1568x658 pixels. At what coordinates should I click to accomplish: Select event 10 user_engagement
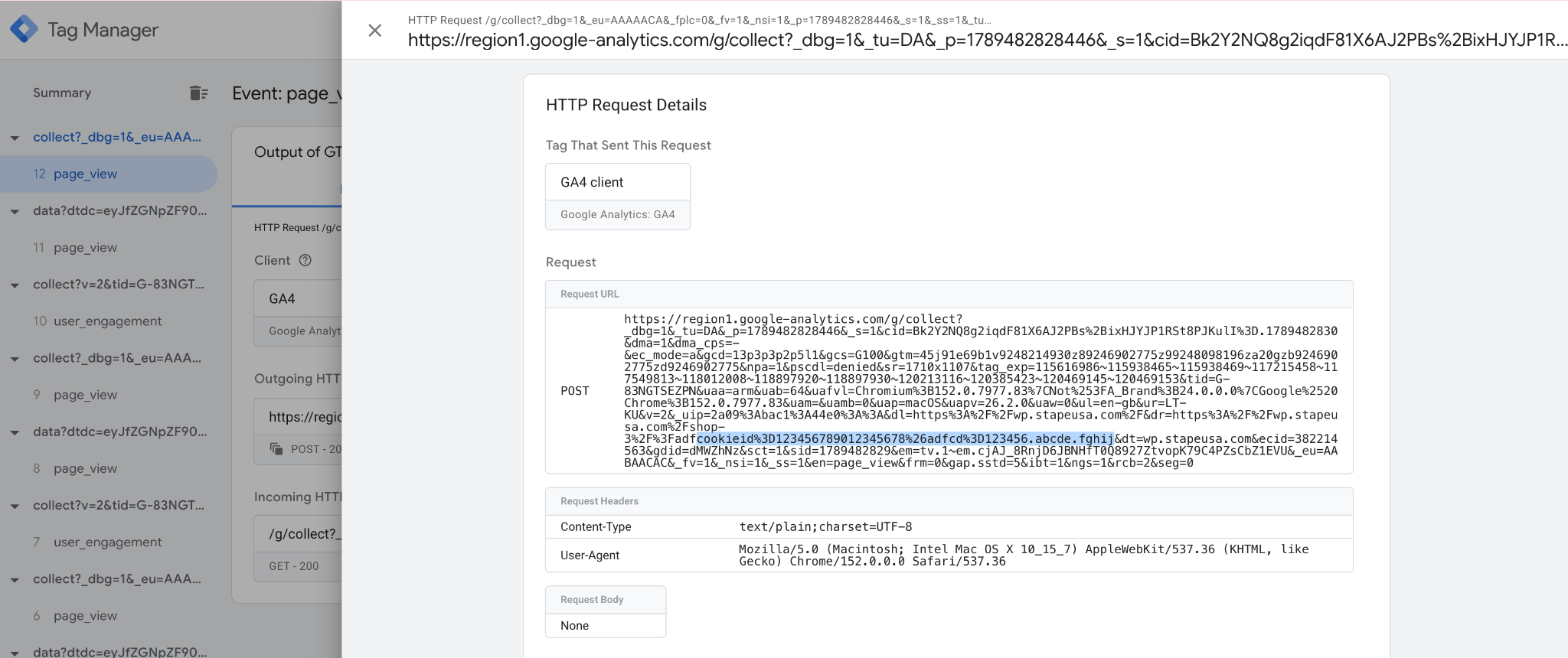tap(108, 321)
